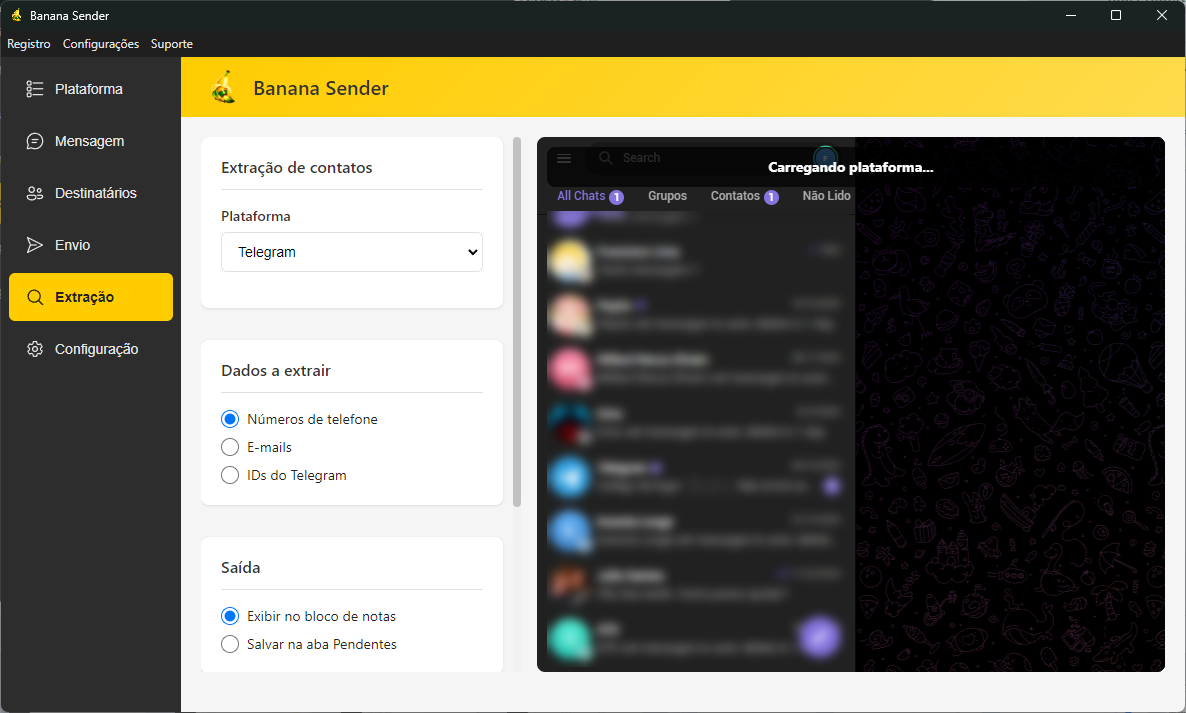Viewport: 1186px width, 713px height.
Task: Switch to the Grupos chat tab
Action: 667,196
